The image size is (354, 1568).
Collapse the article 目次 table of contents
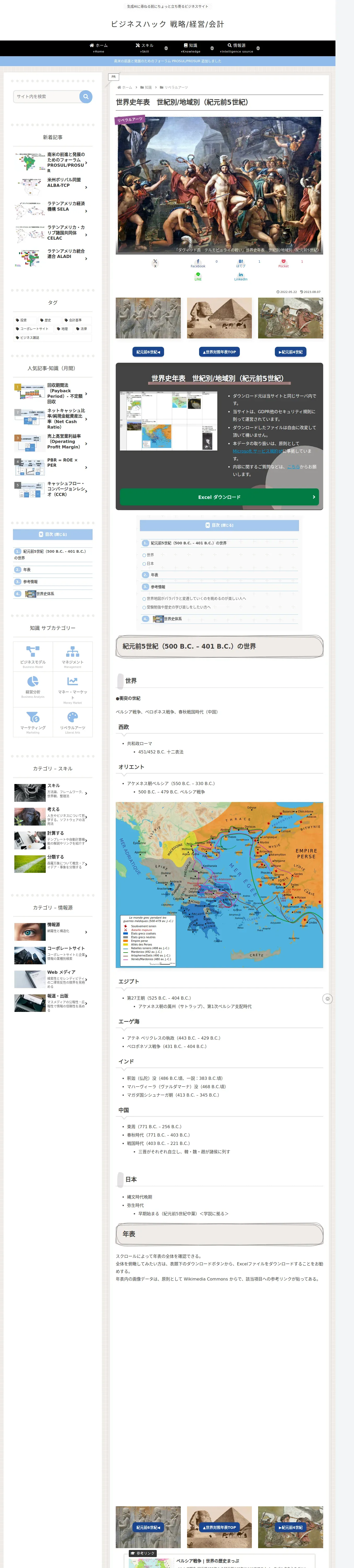pos(219,525)
